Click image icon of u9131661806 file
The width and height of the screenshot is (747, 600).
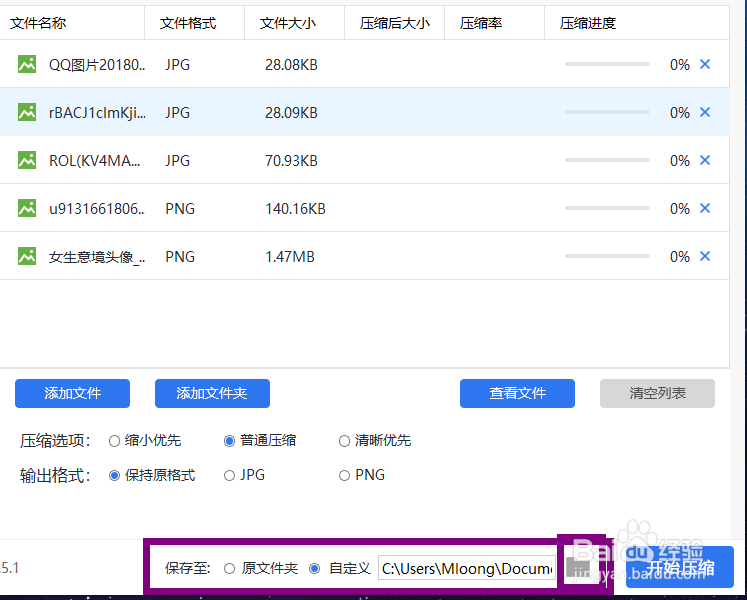[27, 208]
